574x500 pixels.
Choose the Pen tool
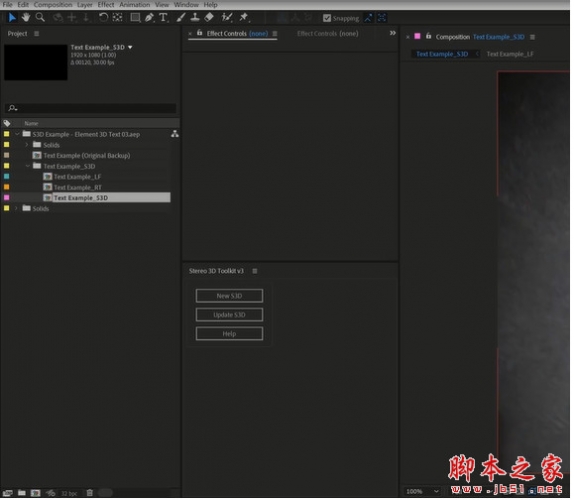point(149,18)
